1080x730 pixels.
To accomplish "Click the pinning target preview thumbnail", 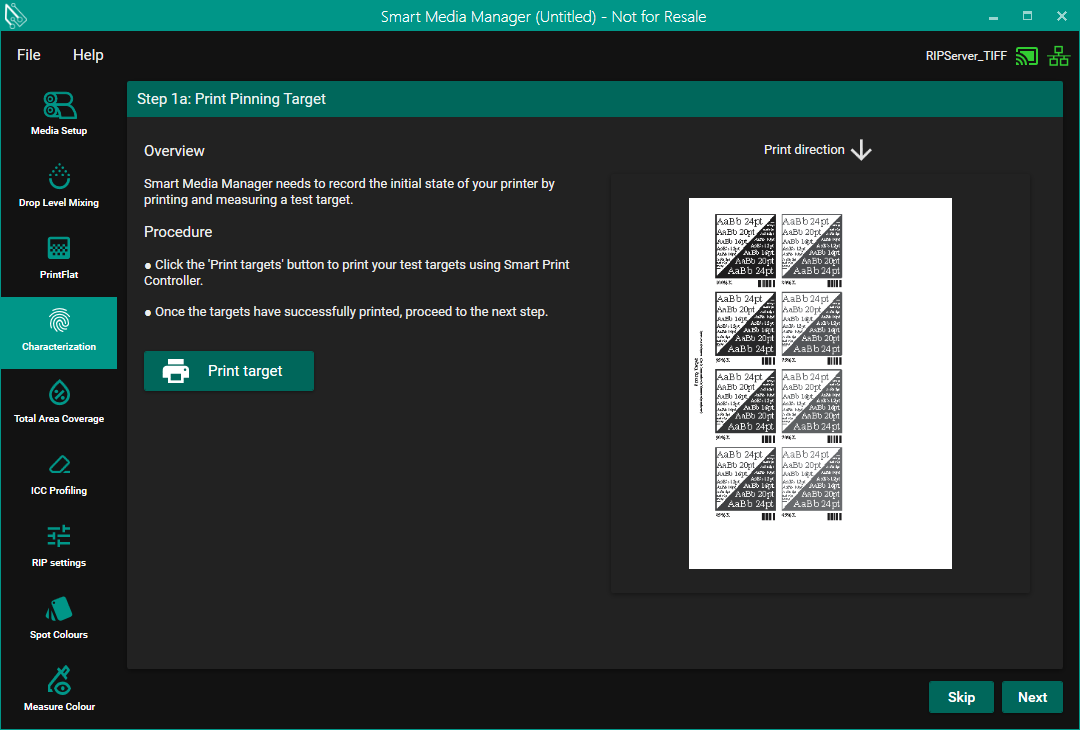I will click(x=820, y=384).
